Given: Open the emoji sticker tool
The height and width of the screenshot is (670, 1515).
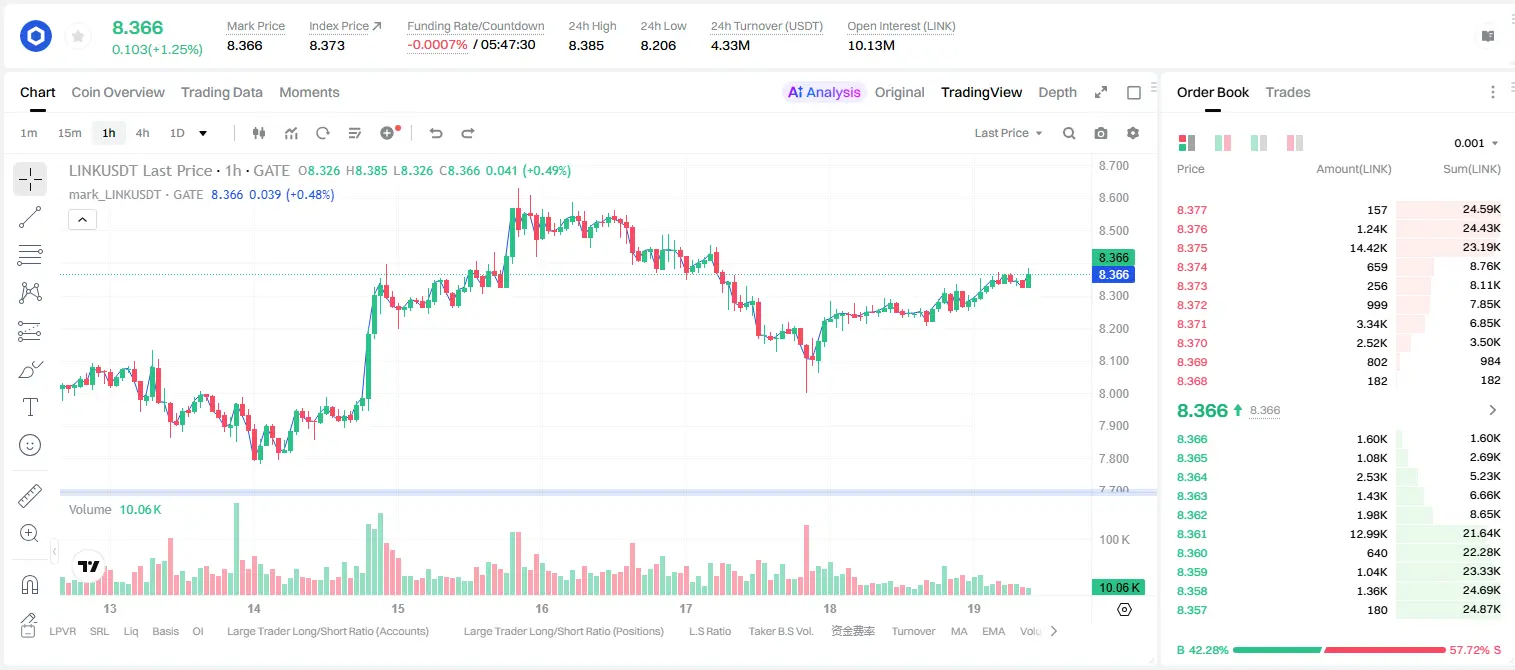Looking at the screenshot, I should tap(30, 445).
